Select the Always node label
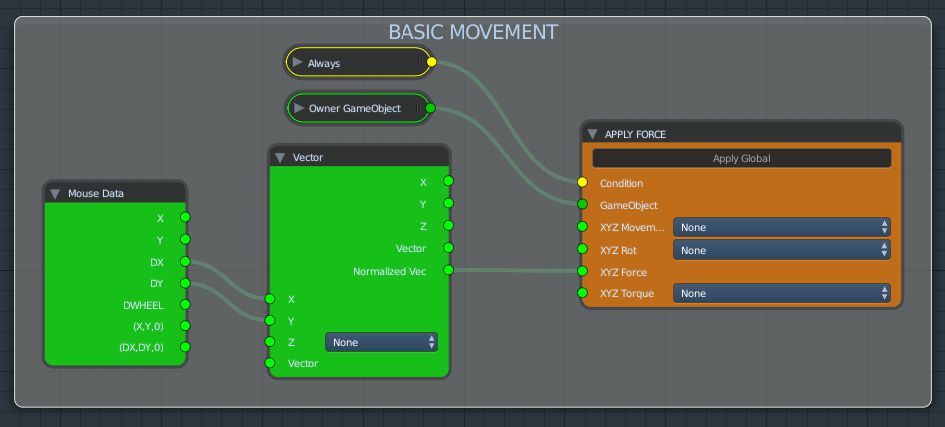Screen dimensions: 945x427 (324, 63)
